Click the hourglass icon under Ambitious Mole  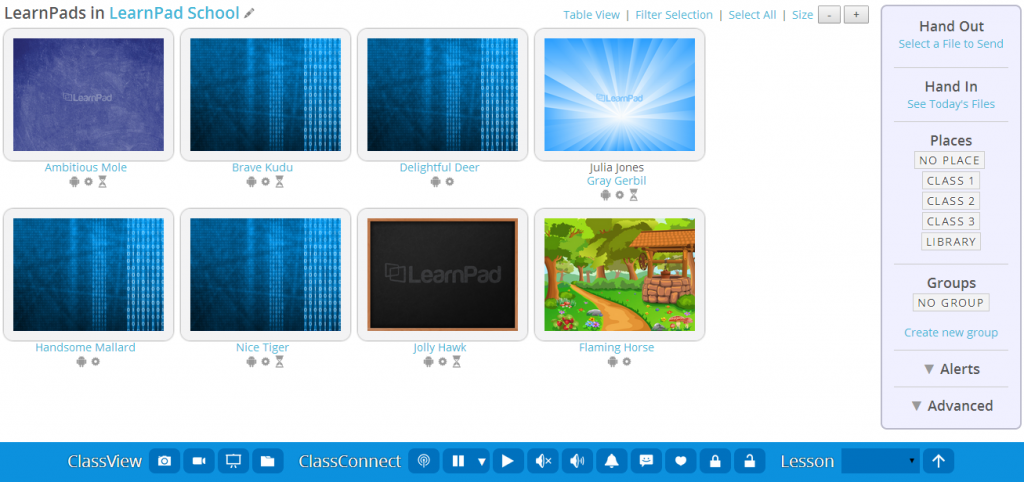coord(102,182)
